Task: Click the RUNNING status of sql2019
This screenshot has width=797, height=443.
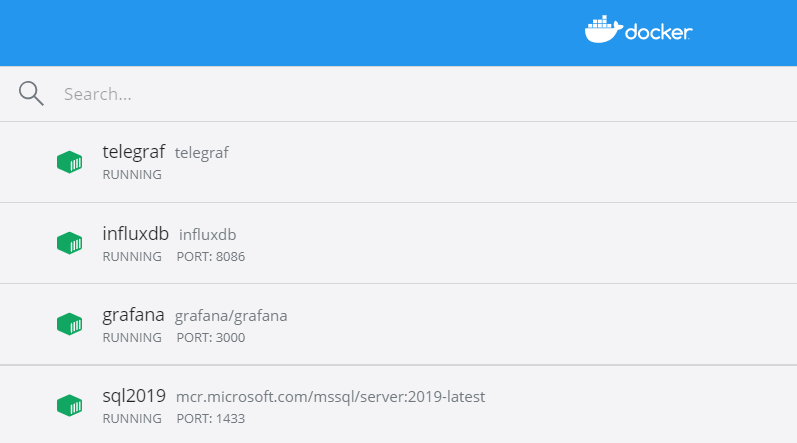Action: click(x=132, y=419)
